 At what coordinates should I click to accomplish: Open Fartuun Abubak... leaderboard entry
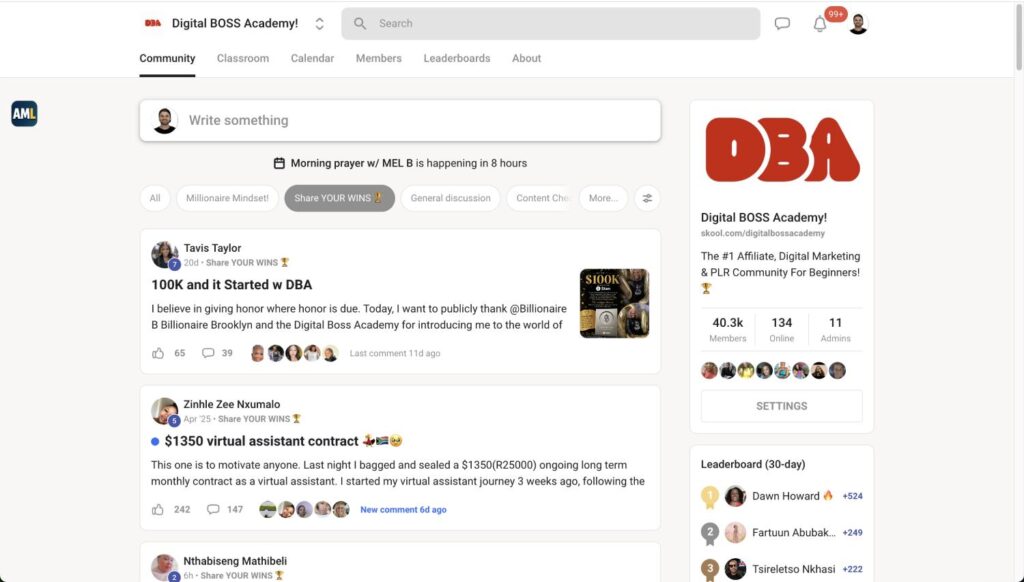pyautogui.click(x=782, y=533)
